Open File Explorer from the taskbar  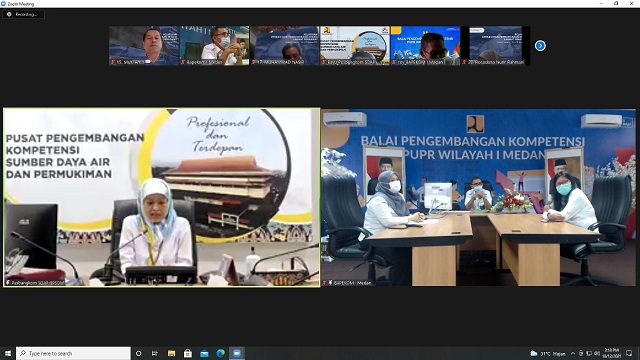(171, 353)
